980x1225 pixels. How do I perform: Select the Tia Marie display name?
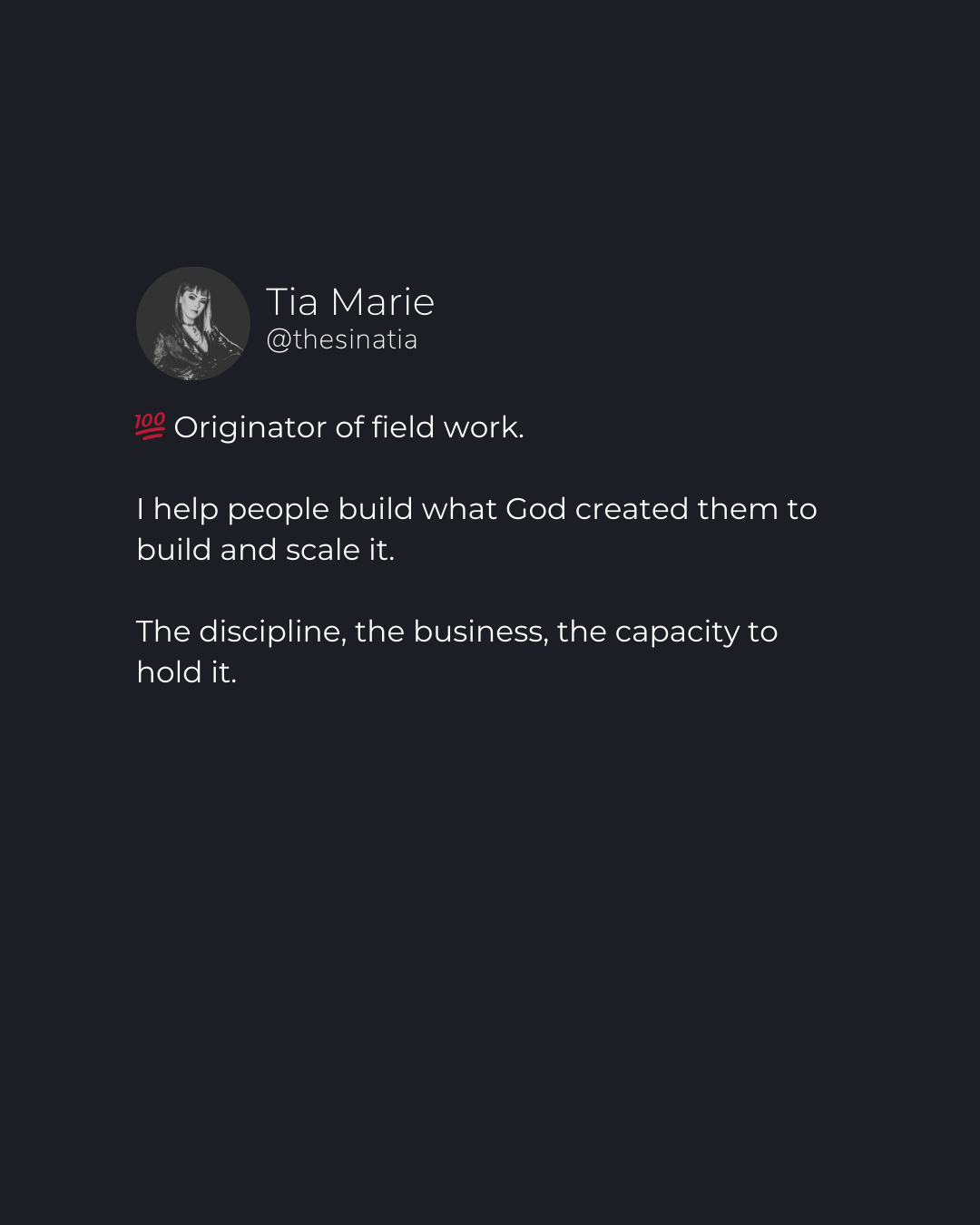pos(350,301)
